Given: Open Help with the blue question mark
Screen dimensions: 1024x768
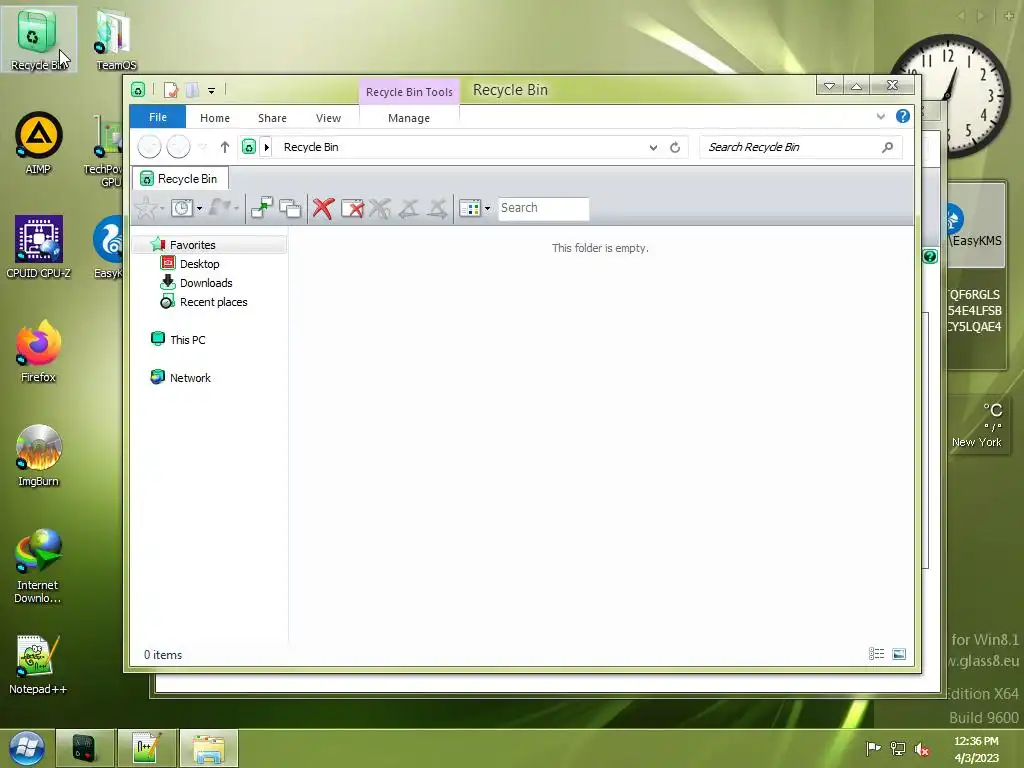Looking at the screenshot, I should (x=903, y=116).
